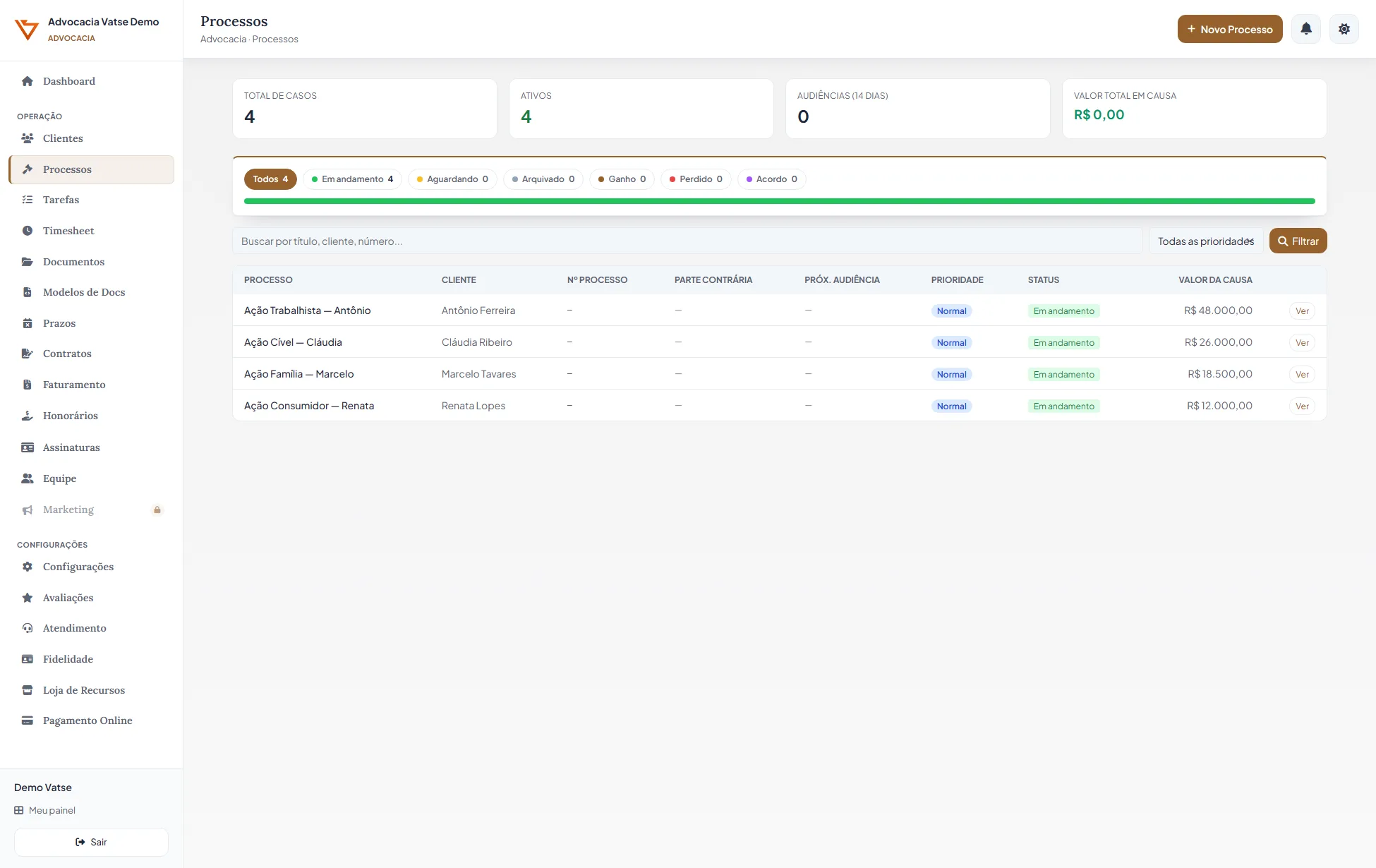
Task: Click the Meu painel grid icon
Action: point(19,810)
